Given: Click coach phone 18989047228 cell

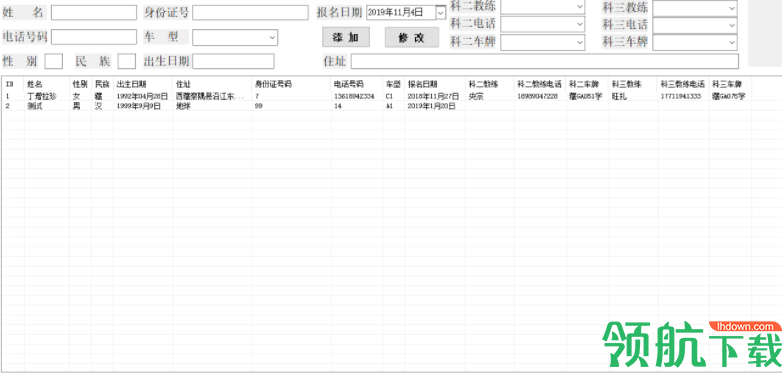Looking at the screenshot, I should point(538,96).
